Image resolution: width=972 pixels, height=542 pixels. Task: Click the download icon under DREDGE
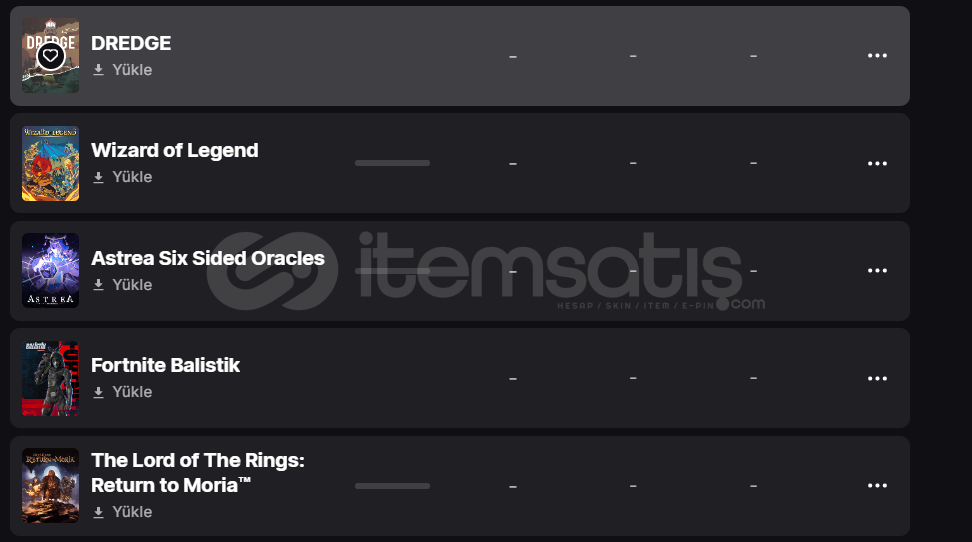click(98, 70)
